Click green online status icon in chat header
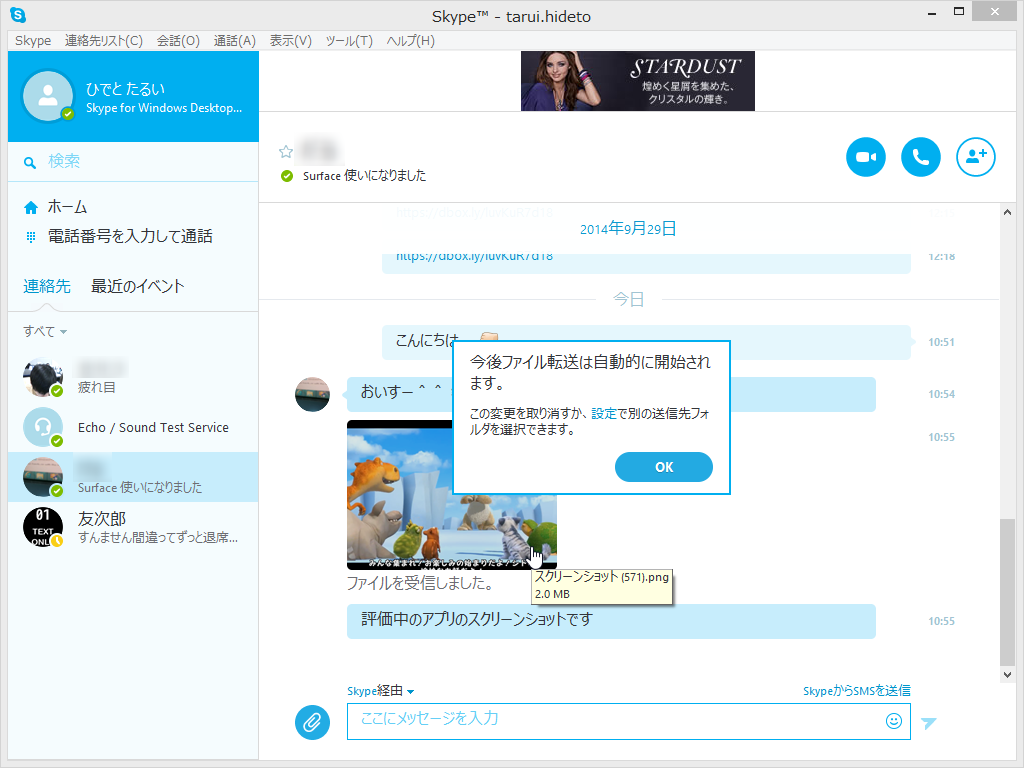Image resolution: width=1024 pixels, height=768 pixels. [286, 176]
